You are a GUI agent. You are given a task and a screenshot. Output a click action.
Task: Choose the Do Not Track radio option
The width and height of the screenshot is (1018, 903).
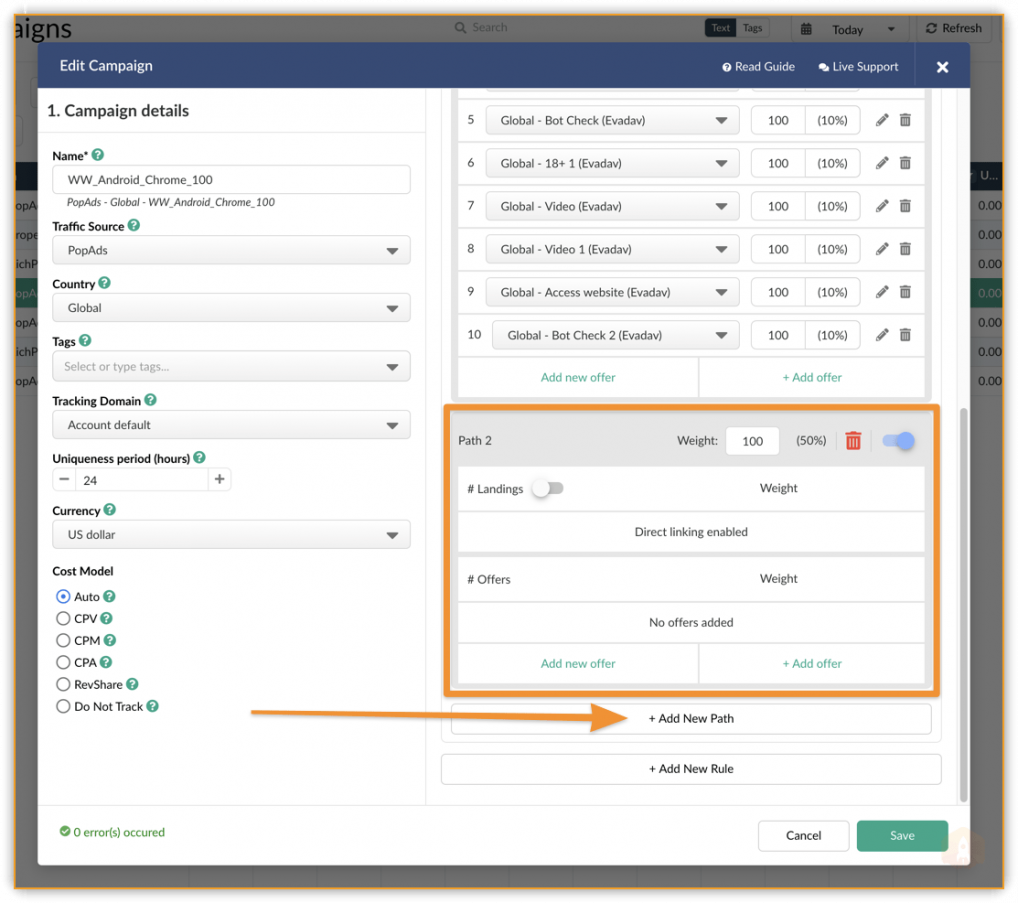(x=64, y=707)
